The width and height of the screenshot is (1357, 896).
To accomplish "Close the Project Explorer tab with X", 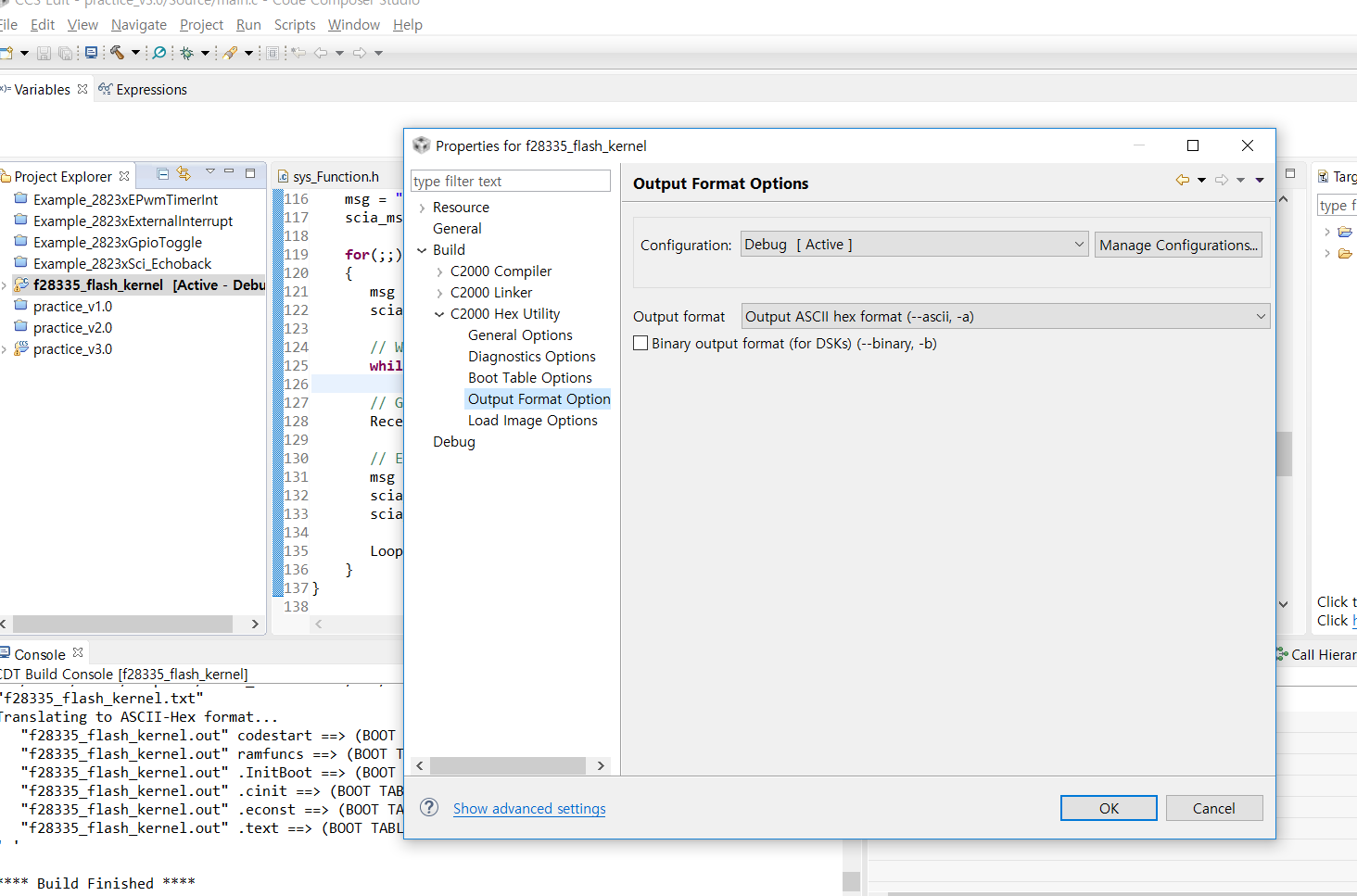I will 124,176.
